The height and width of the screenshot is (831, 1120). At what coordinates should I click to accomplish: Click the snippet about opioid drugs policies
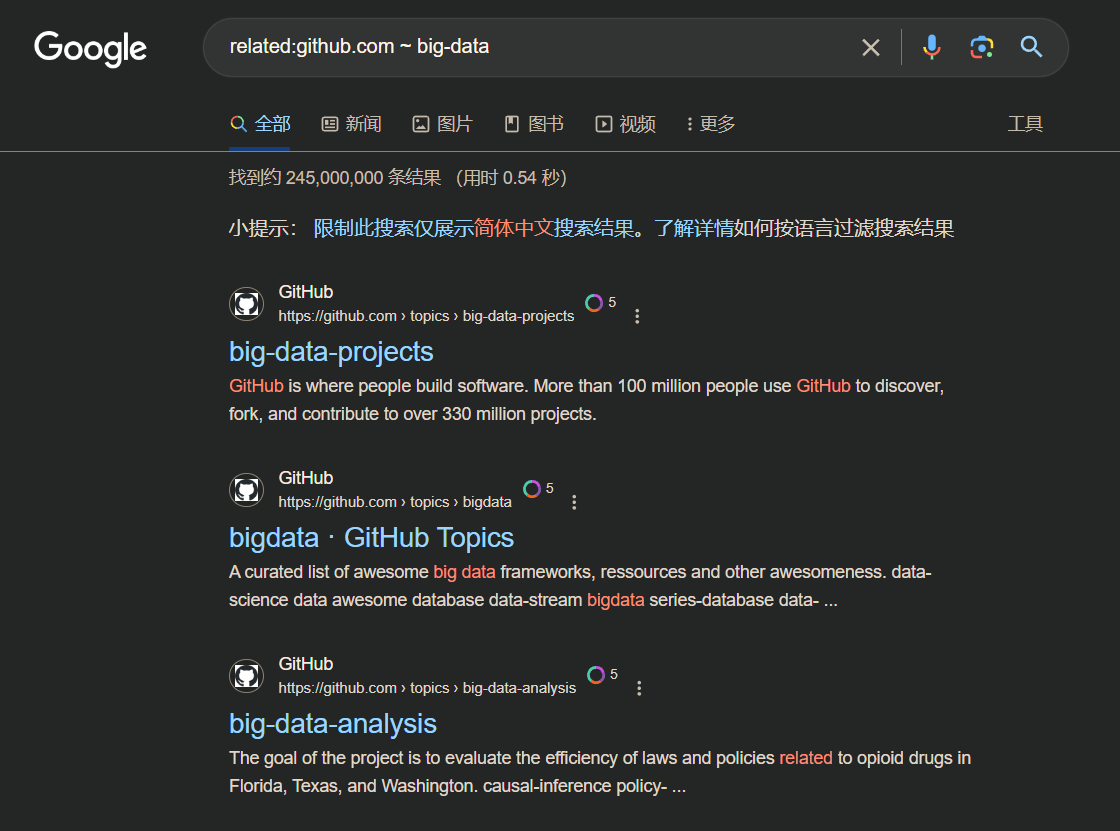tap(600, 772)
